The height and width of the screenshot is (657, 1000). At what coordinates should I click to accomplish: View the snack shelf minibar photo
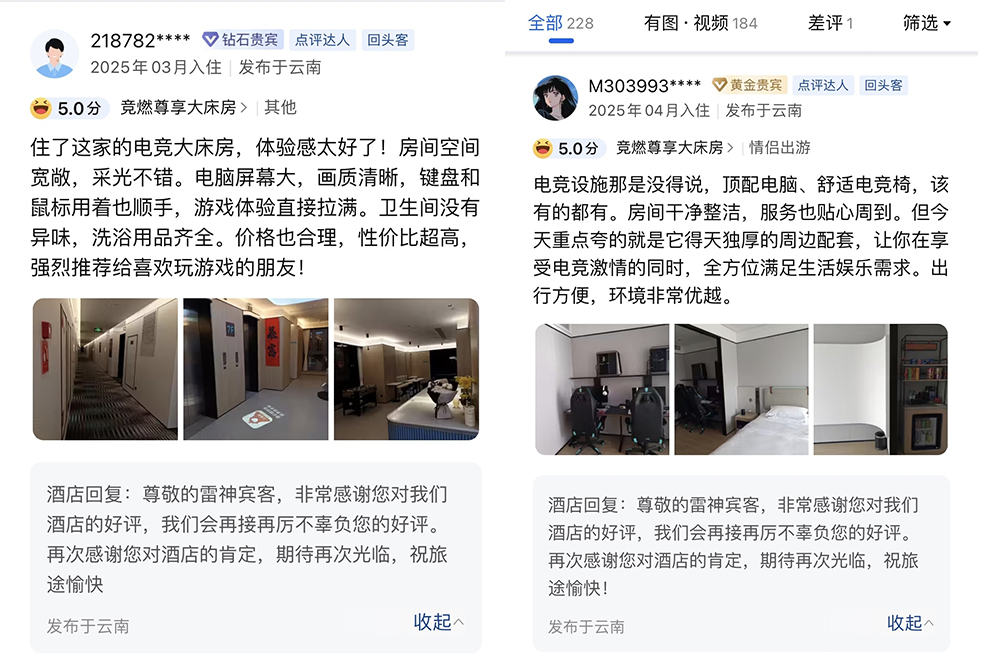pyautogui.click(x=881, y=389)
